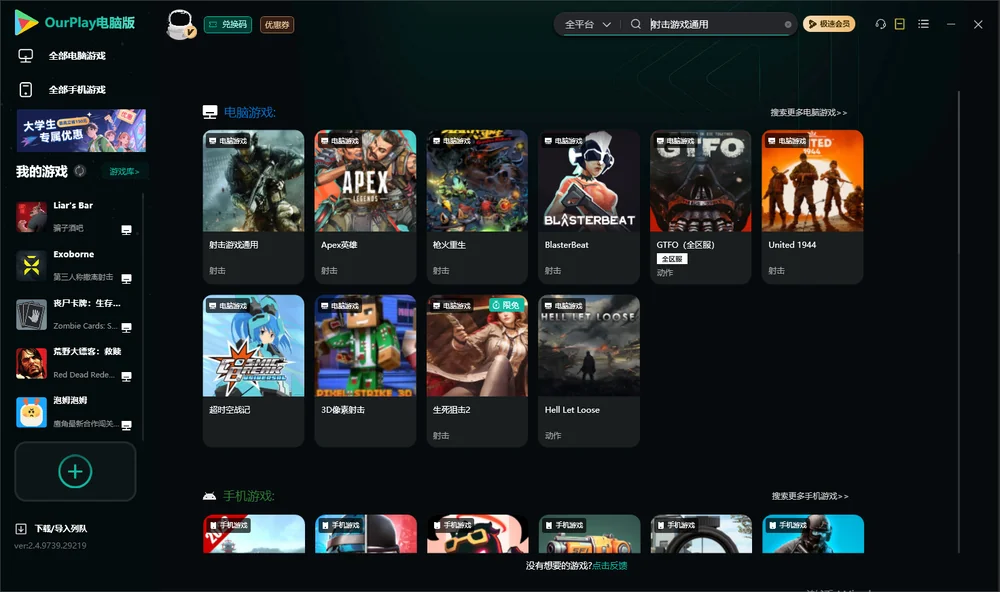This screenshot has height=592, width=1000.
Task: Expand the 全平台 platform dropdown
Action: [x=587, y=24]
